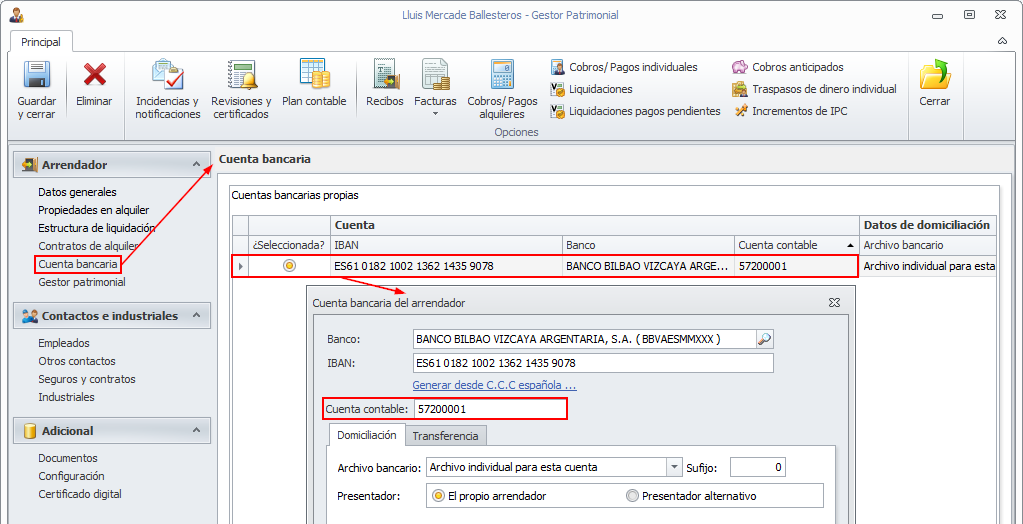Open Traspasos de dinero individual
The width and height of the screenshot is (1023, 524).
(x=814, y=89)
